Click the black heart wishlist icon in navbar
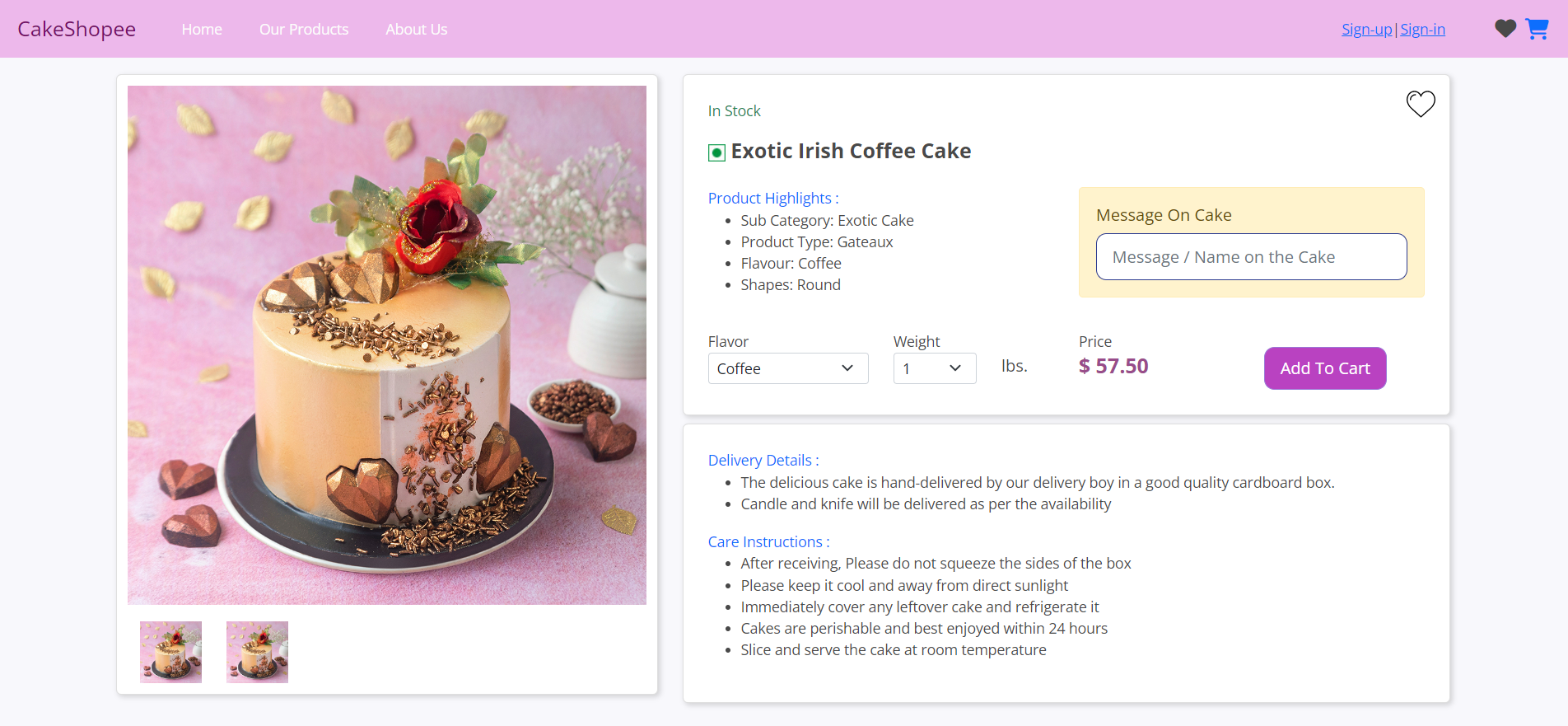 point(1505,28)
